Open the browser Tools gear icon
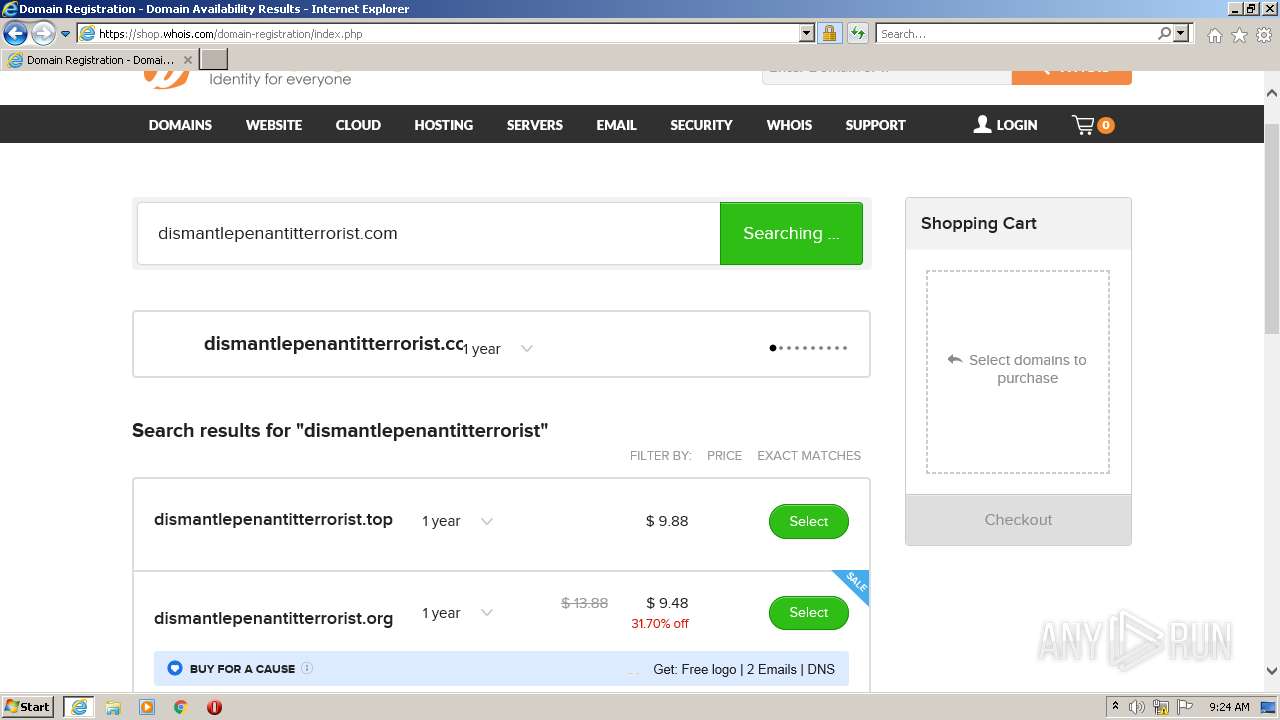This screenshot has width=1280, height=720. (1264, 35)
